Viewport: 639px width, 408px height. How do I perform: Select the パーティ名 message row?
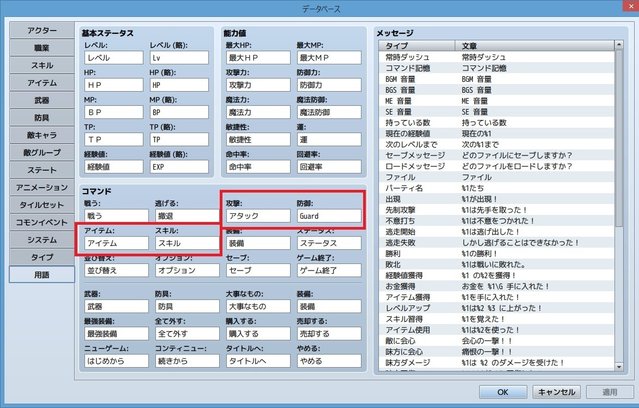496,188
